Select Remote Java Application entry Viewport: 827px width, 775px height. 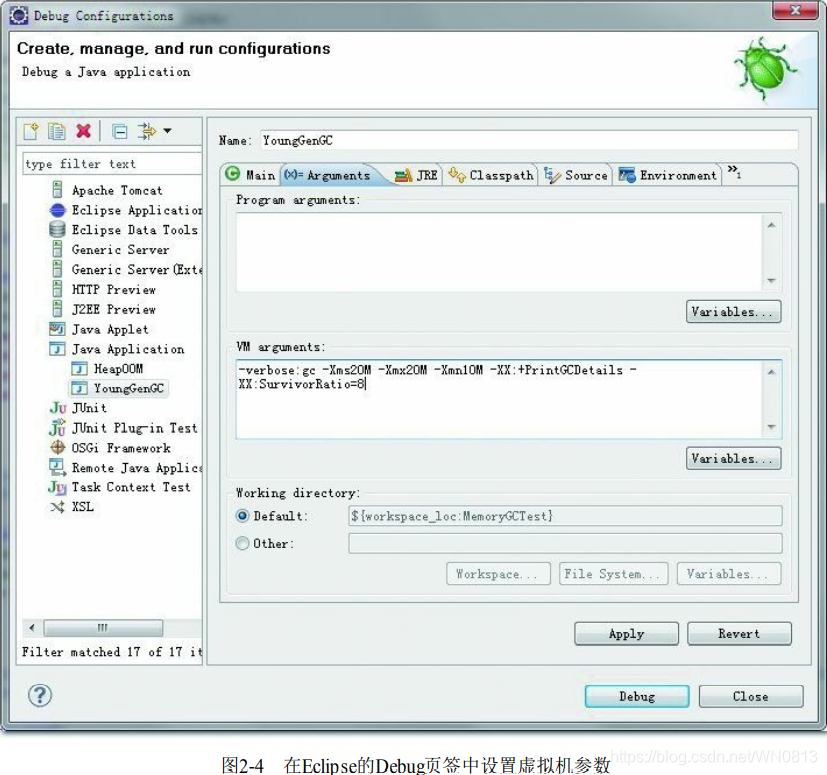pyautogui.click(x=137, y=468)
